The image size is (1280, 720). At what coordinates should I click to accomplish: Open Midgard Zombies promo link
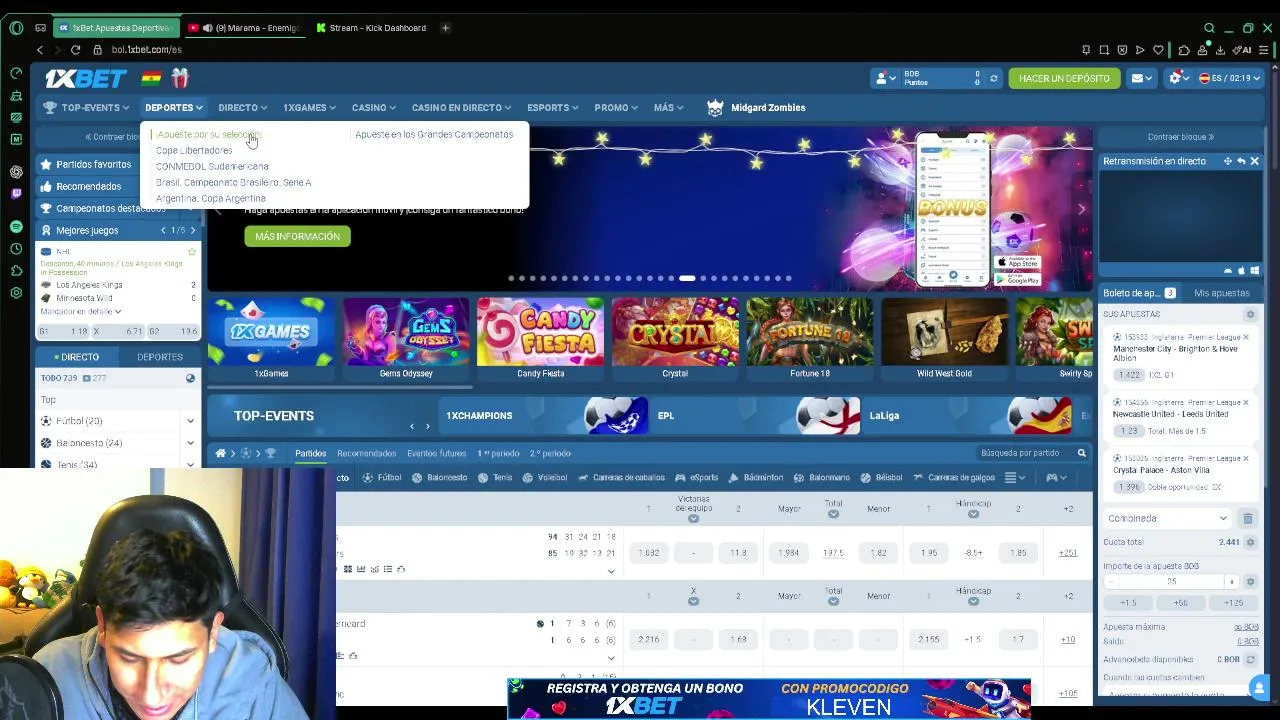pos(756,107)
